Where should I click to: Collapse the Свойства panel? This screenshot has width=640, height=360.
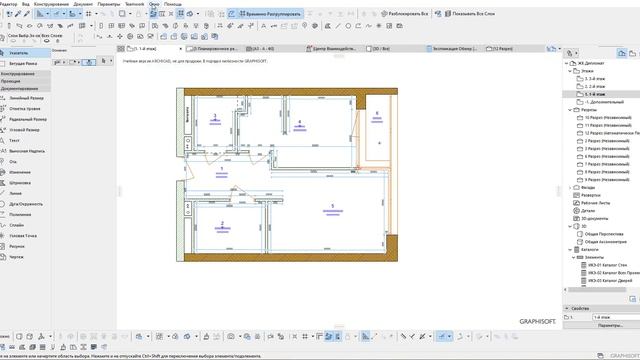[567, 309]
